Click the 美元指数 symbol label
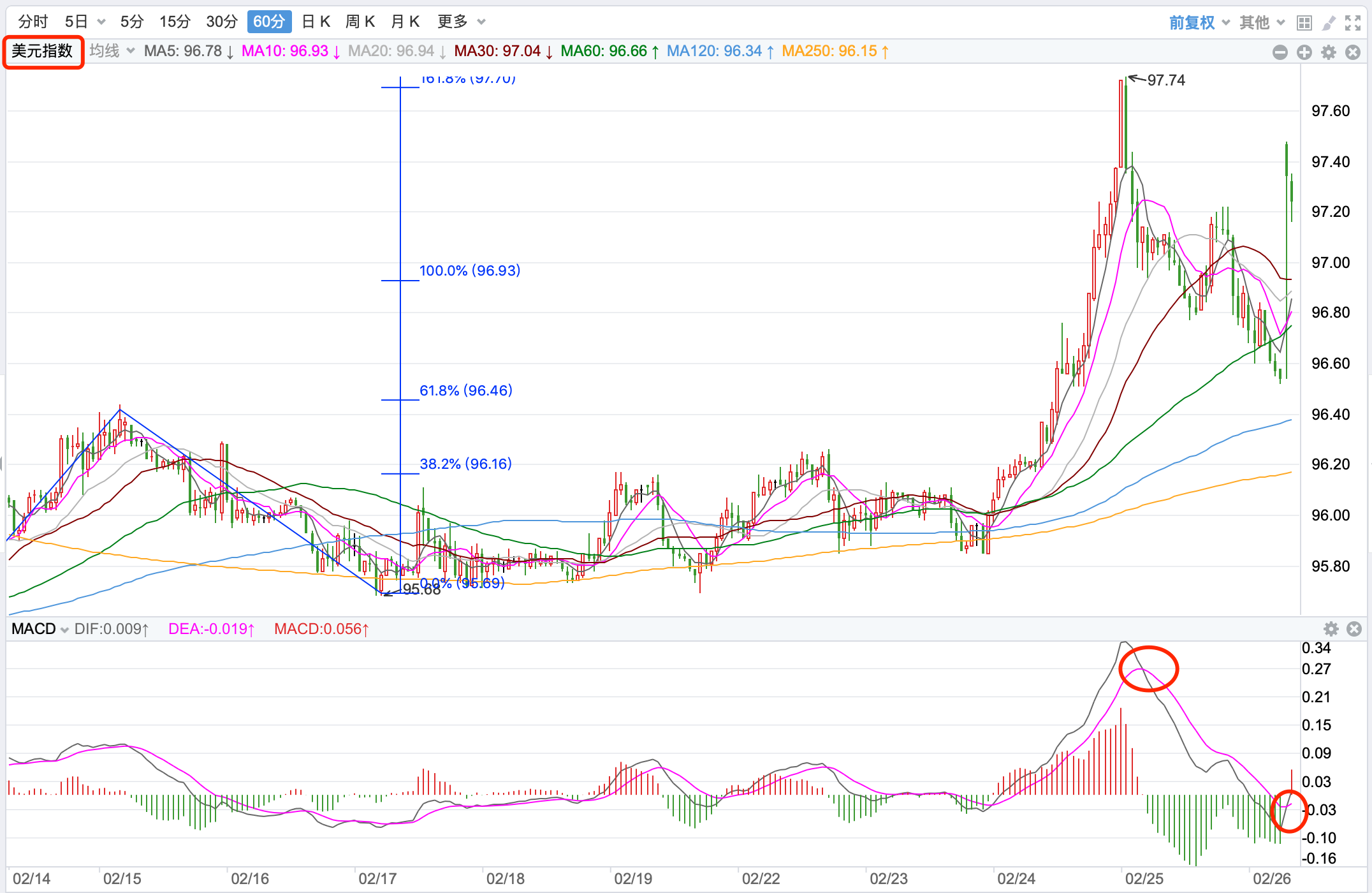 click(43, 51)
